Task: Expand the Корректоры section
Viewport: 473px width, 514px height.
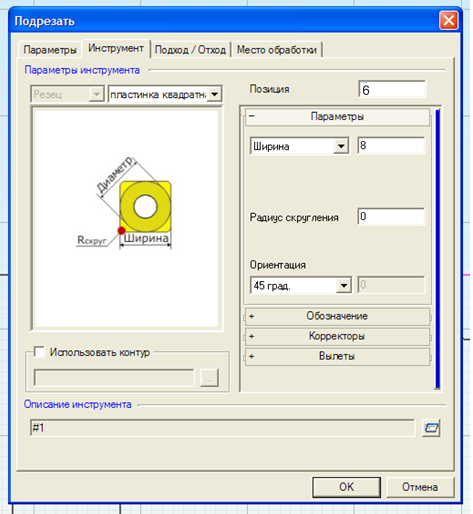Action: coord(337,336)
